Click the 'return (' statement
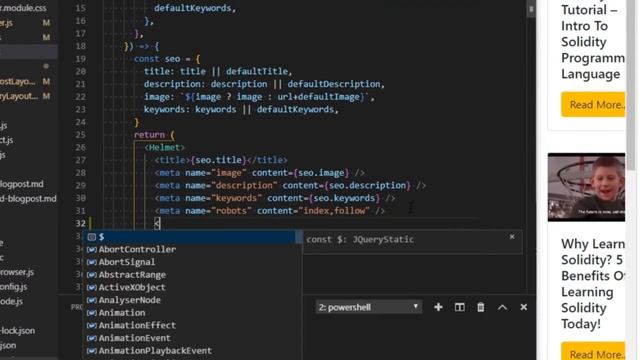640x360 pixels. [x=154, y=135]
